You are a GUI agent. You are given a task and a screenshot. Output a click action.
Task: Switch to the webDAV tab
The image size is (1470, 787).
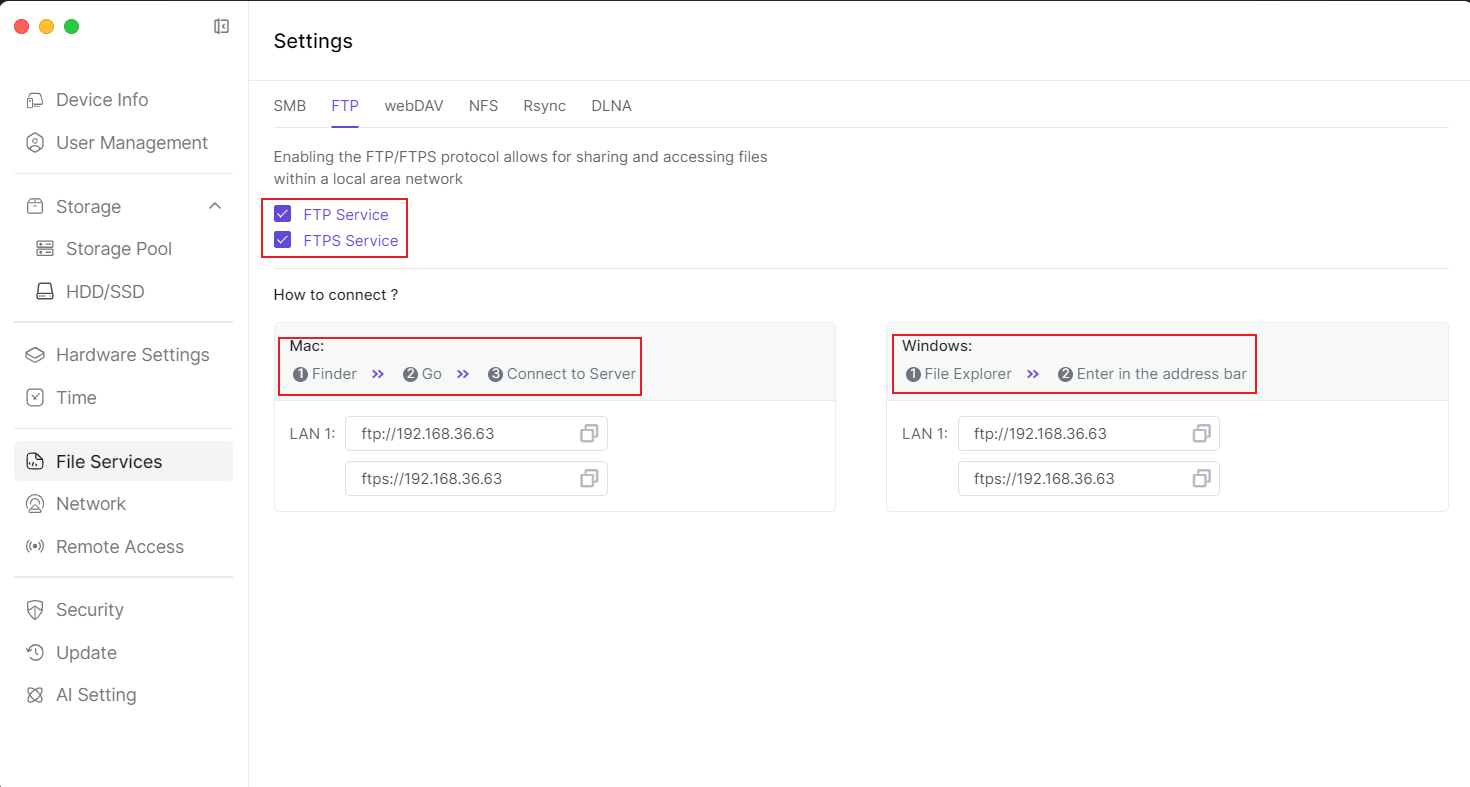(x=414, y=106)
